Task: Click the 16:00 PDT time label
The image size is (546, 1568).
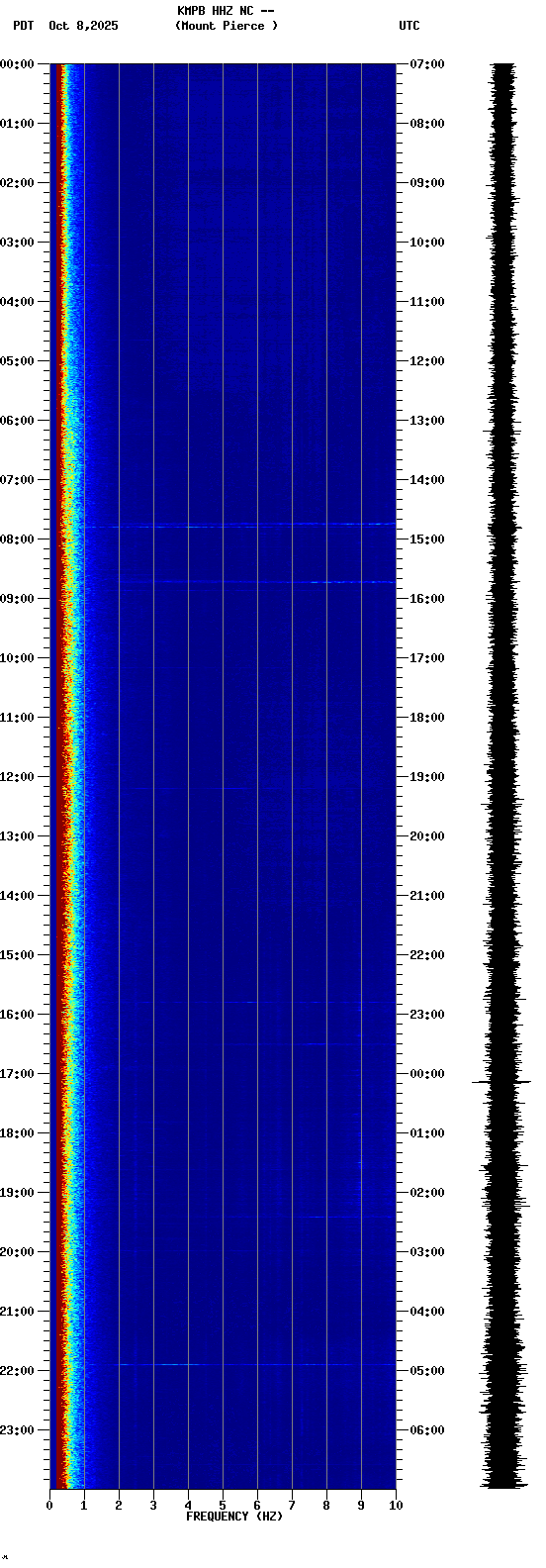Action: [x=18, y=1015]
